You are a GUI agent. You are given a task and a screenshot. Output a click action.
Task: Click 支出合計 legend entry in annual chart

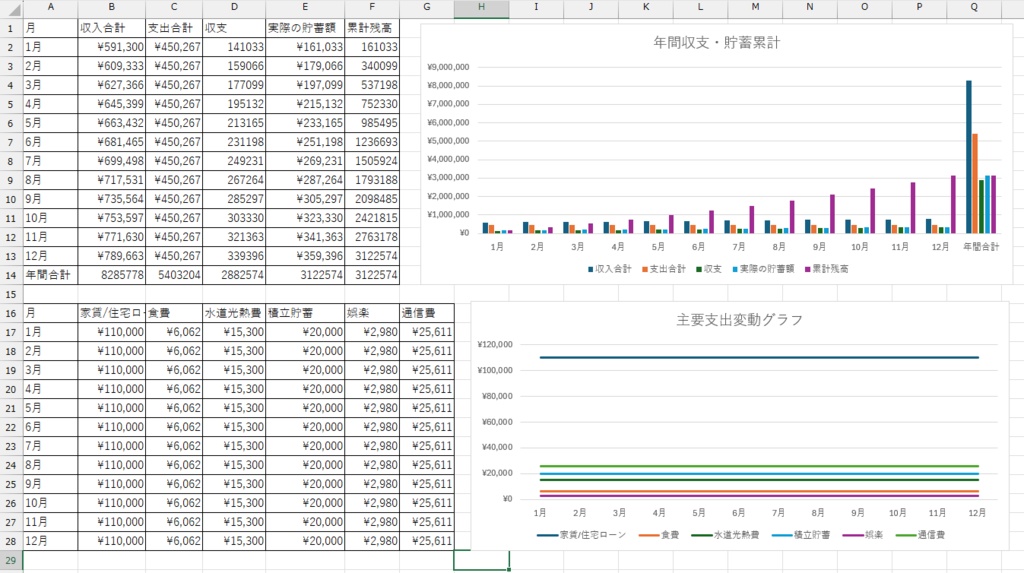click(x=664, y=269)
